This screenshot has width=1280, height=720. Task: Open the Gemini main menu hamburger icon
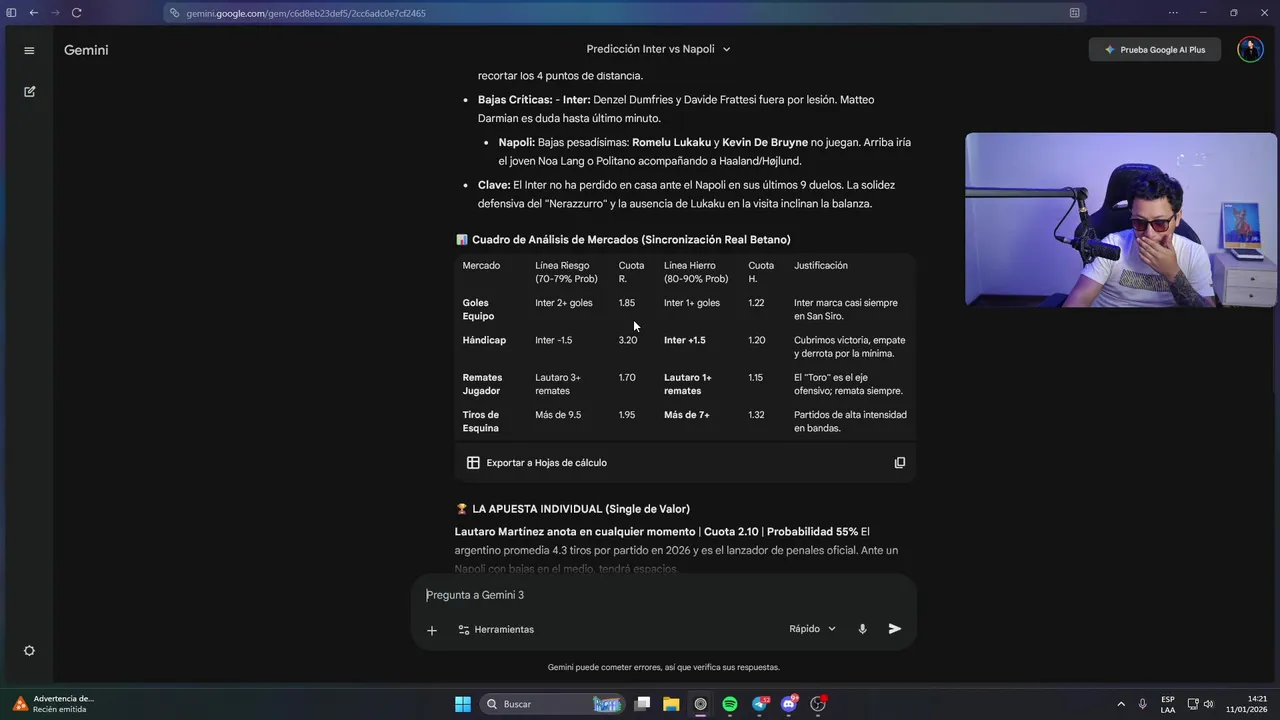coord(29,50)
